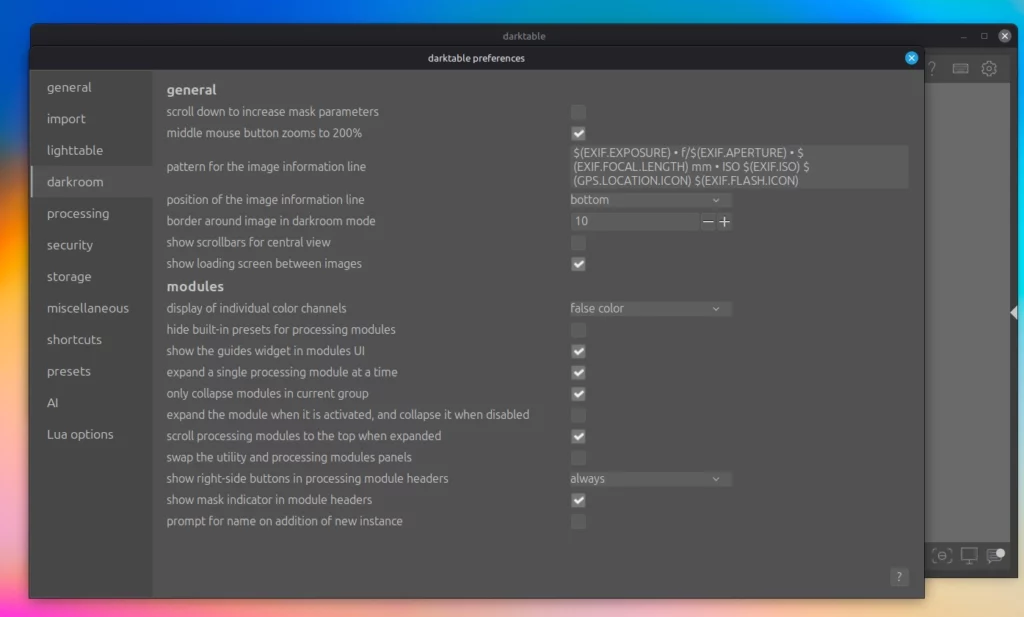Image resolution: width=1024 pixels, height=617 pixels.
Task: Click the border value field showing 10
Action: [x=635, y=221]
